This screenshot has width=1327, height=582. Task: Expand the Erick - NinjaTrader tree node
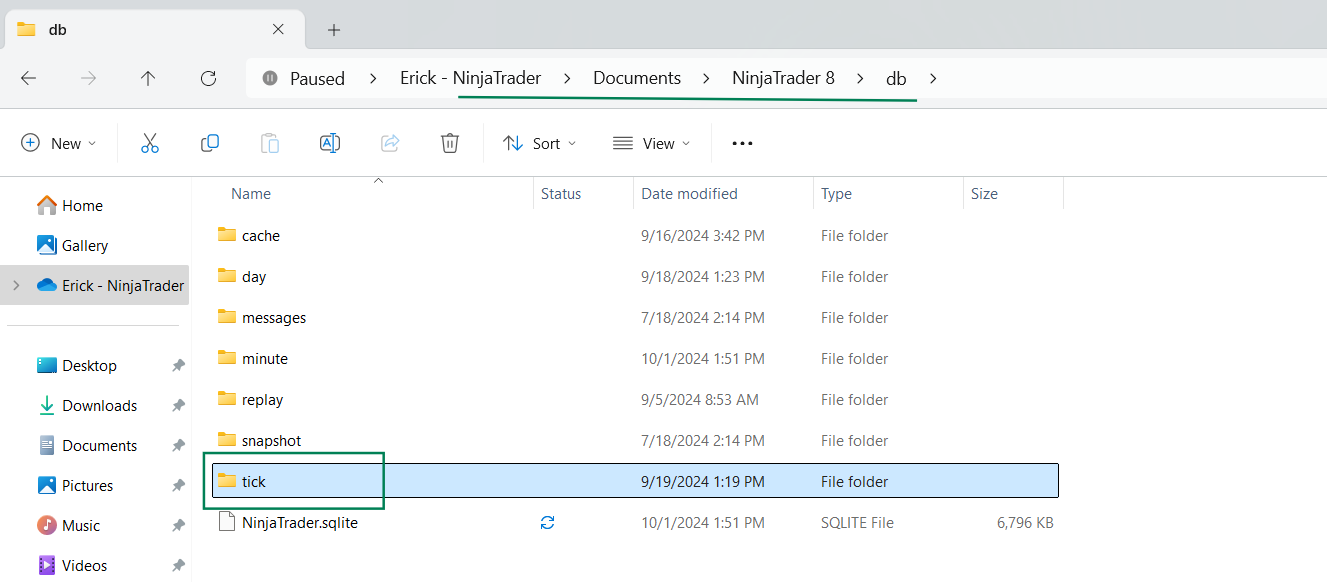click(x=16, y=286)
